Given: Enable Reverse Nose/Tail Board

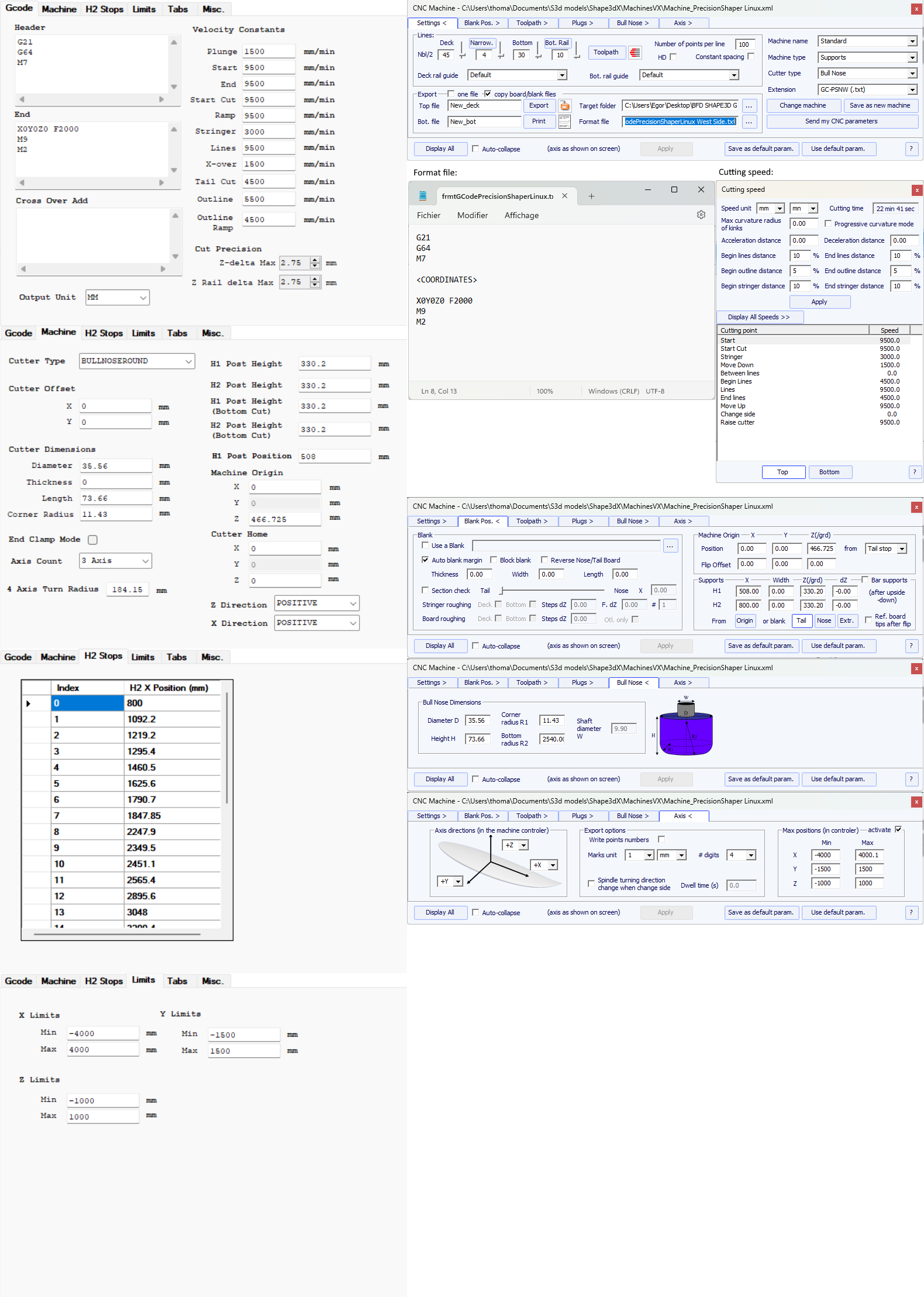Looking at the screenshot, I should (544, 560).
